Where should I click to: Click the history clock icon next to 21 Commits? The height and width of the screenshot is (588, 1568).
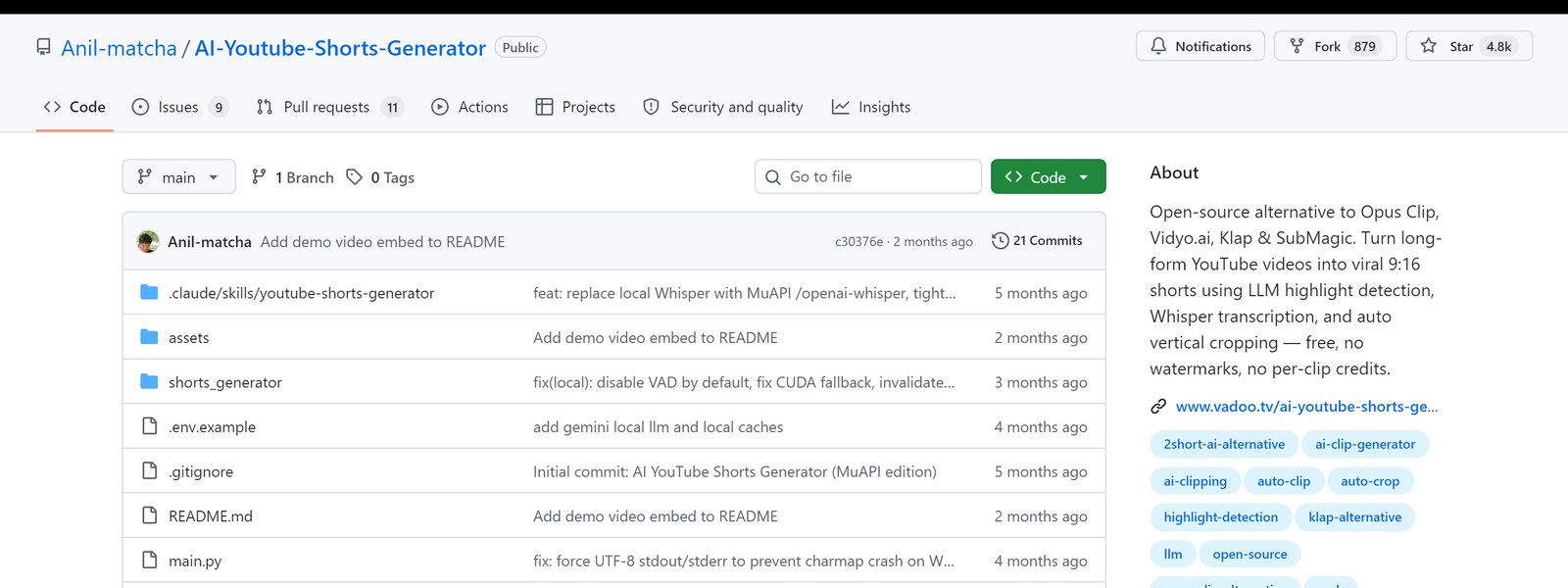[1000, 240]
